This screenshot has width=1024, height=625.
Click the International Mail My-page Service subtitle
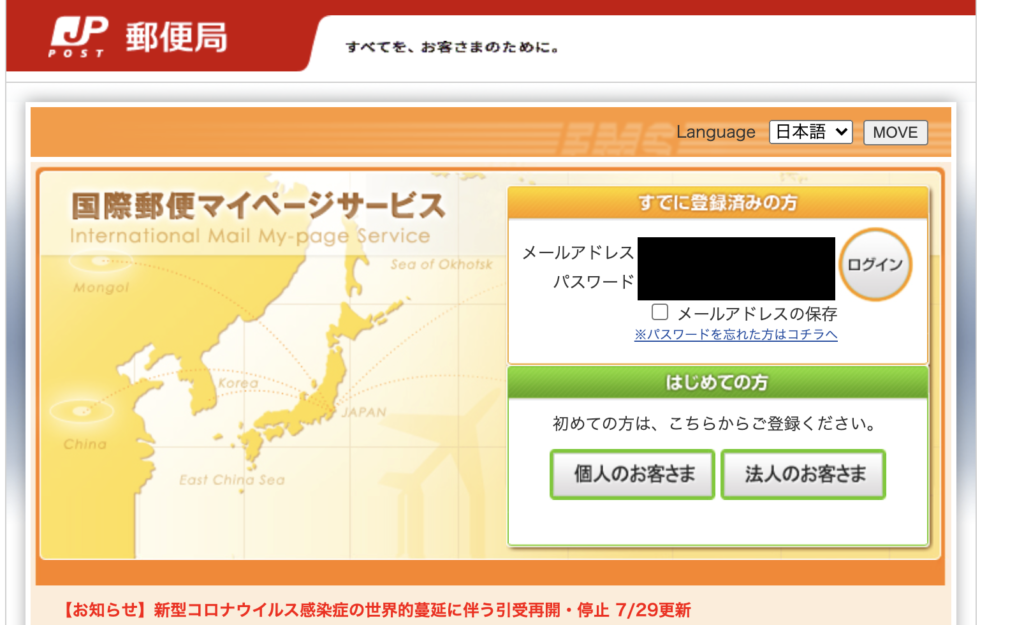coord(250,236)
